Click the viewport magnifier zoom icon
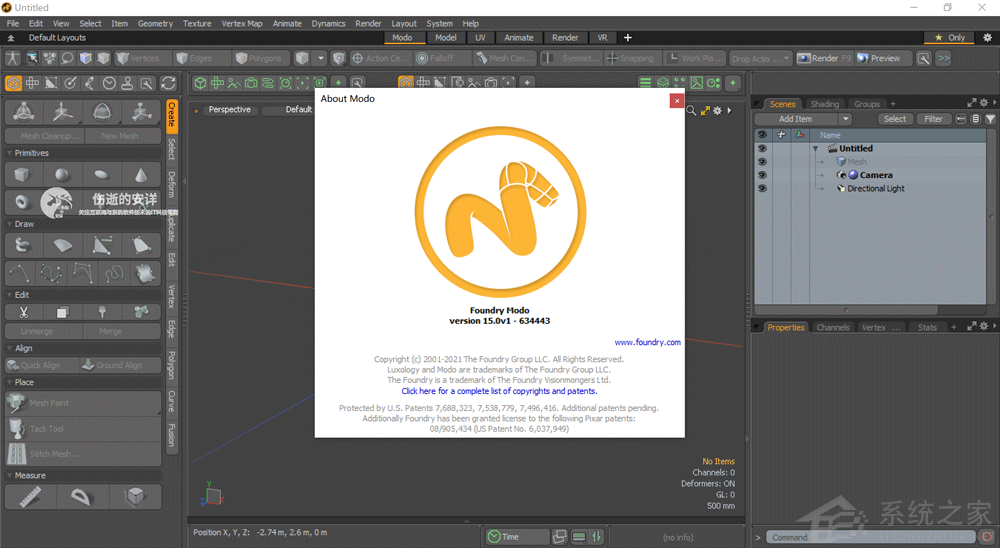Screen dimensions: 1000x548 pos(691,110)
